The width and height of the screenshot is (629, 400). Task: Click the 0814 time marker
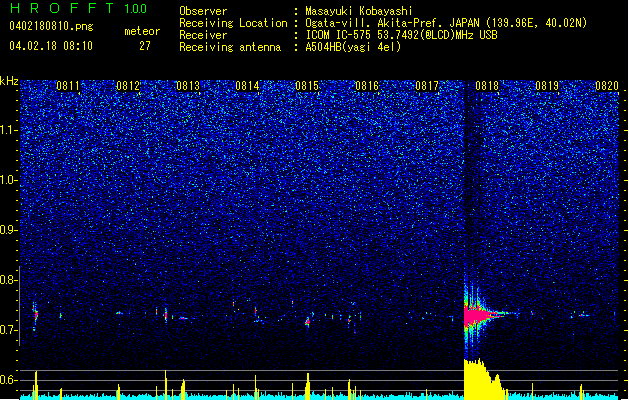[x=247, y=86]
